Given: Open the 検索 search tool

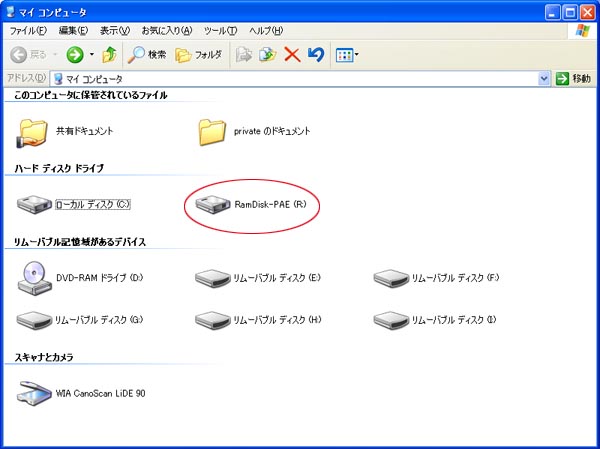Looking at the screenshot, I should (147, 54).
